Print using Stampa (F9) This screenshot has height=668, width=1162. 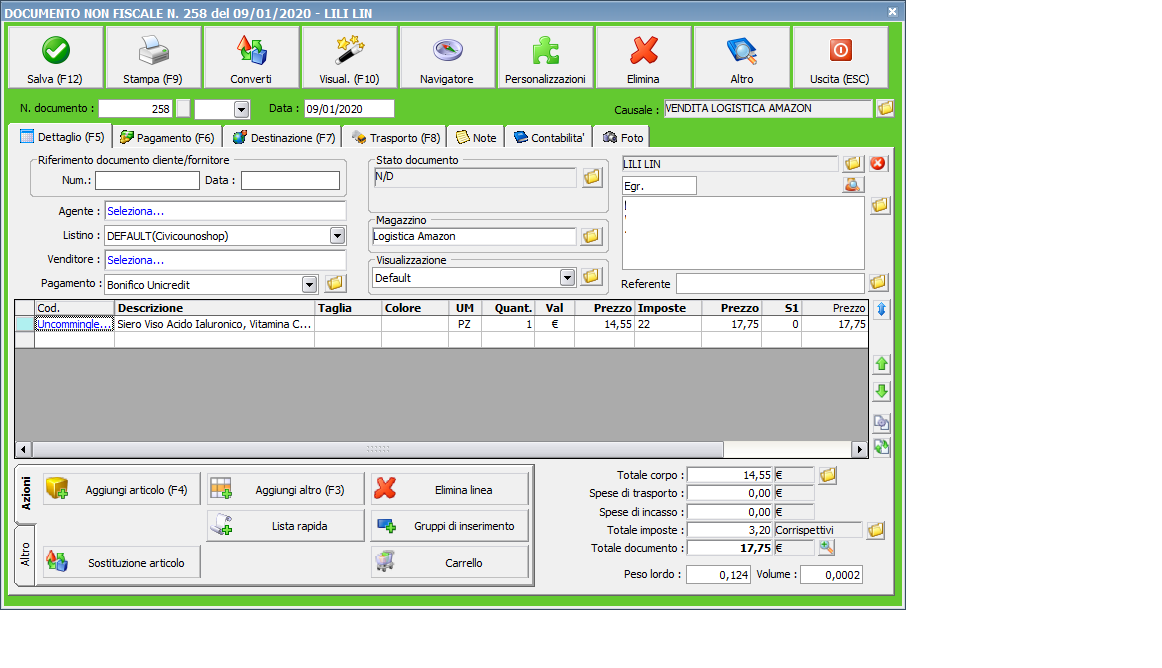click(x=153, y=58)
